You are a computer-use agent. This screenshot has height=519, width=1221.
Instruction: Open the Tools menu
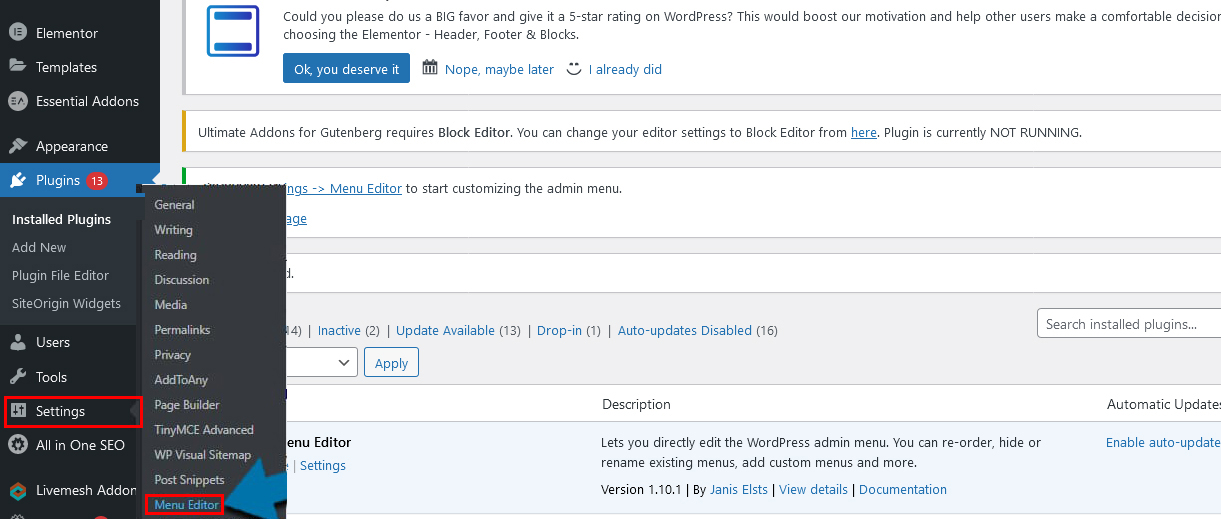click(x=51, y=377)
